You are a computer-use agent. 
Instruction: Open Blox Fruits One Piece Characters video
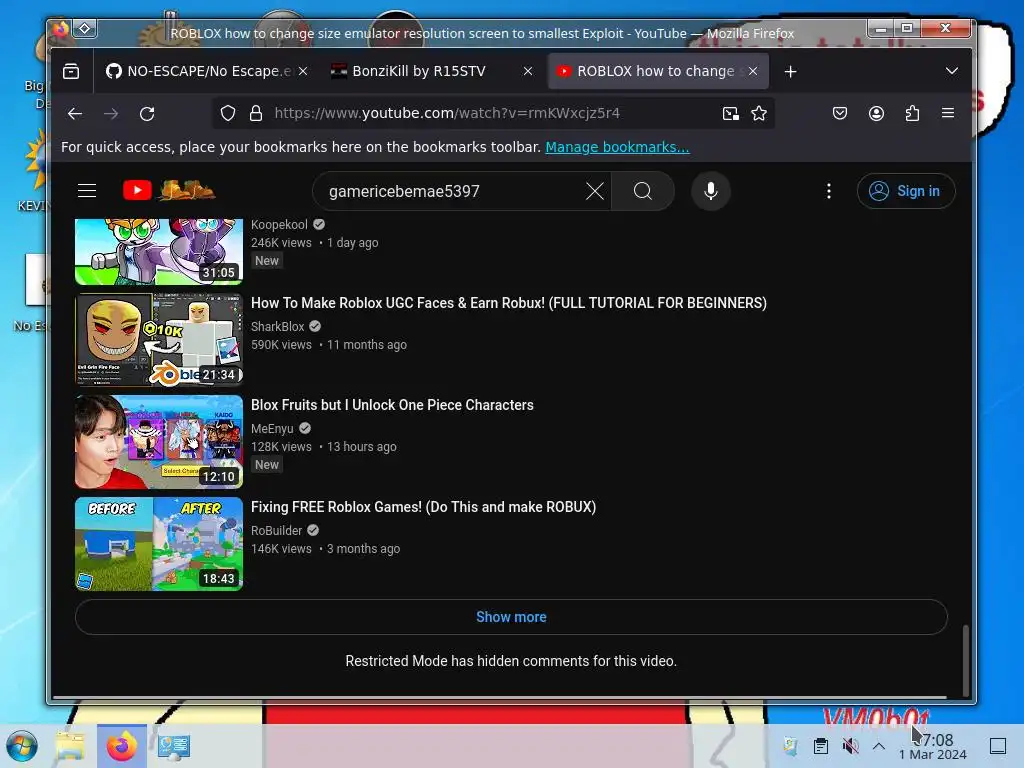click(392, 405)
